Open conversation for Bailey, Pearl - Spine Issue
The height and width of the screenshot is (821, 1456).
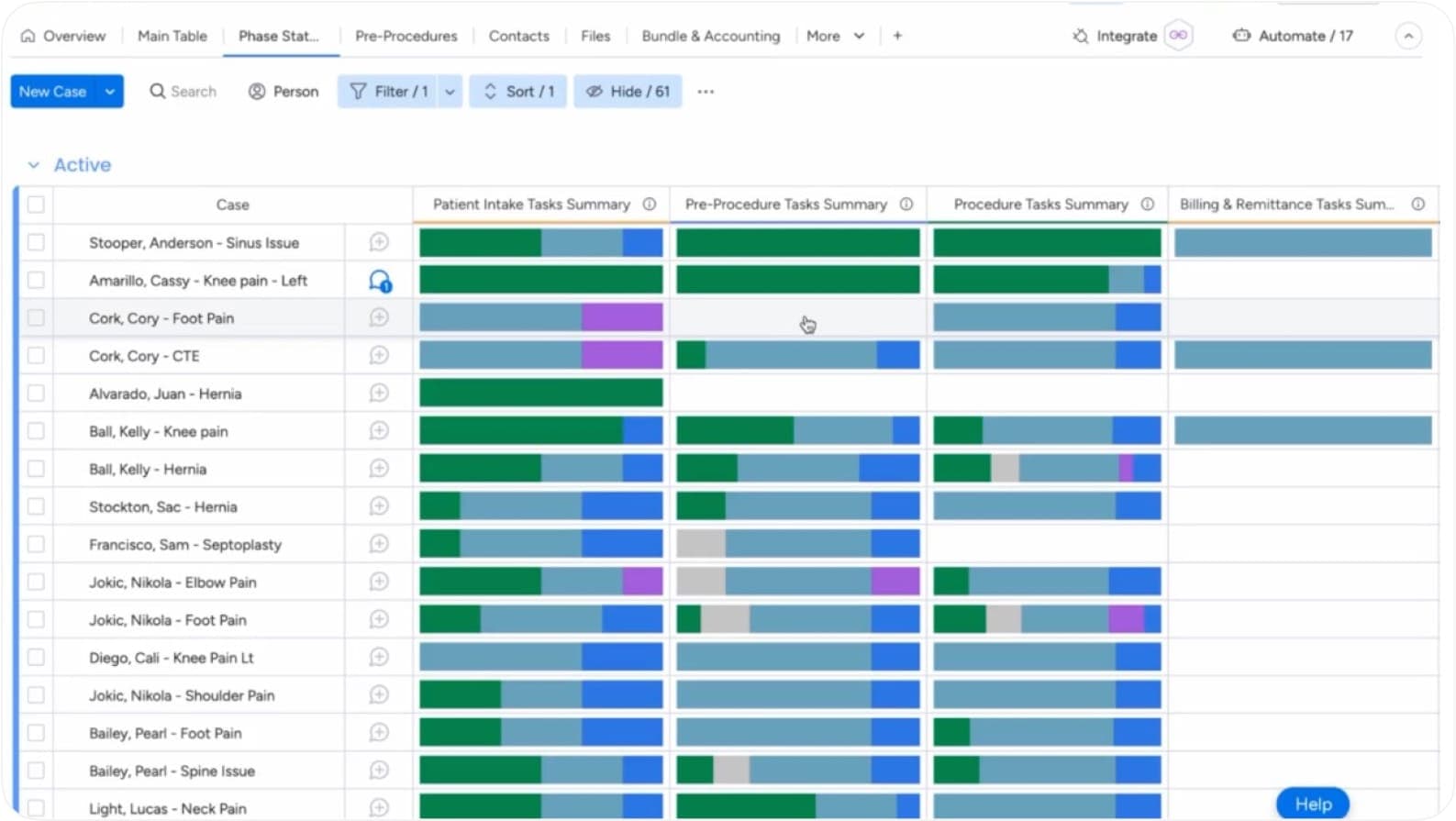tap(379, 770)
